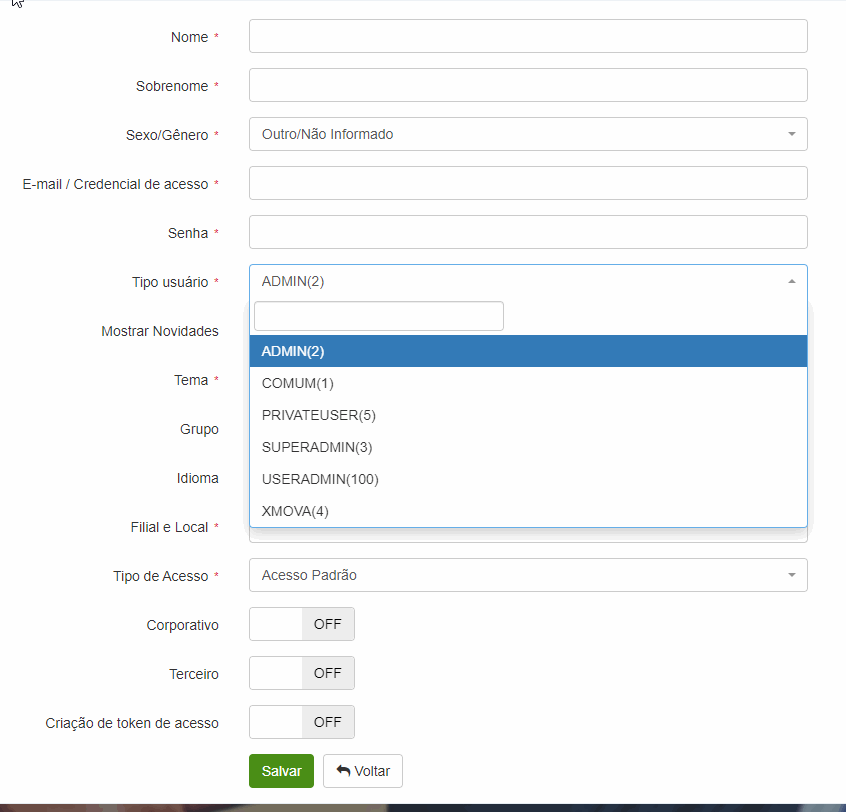846x812 pixels.
Task: Open the Tipo de Acesso dropdown
Action: 527,575
